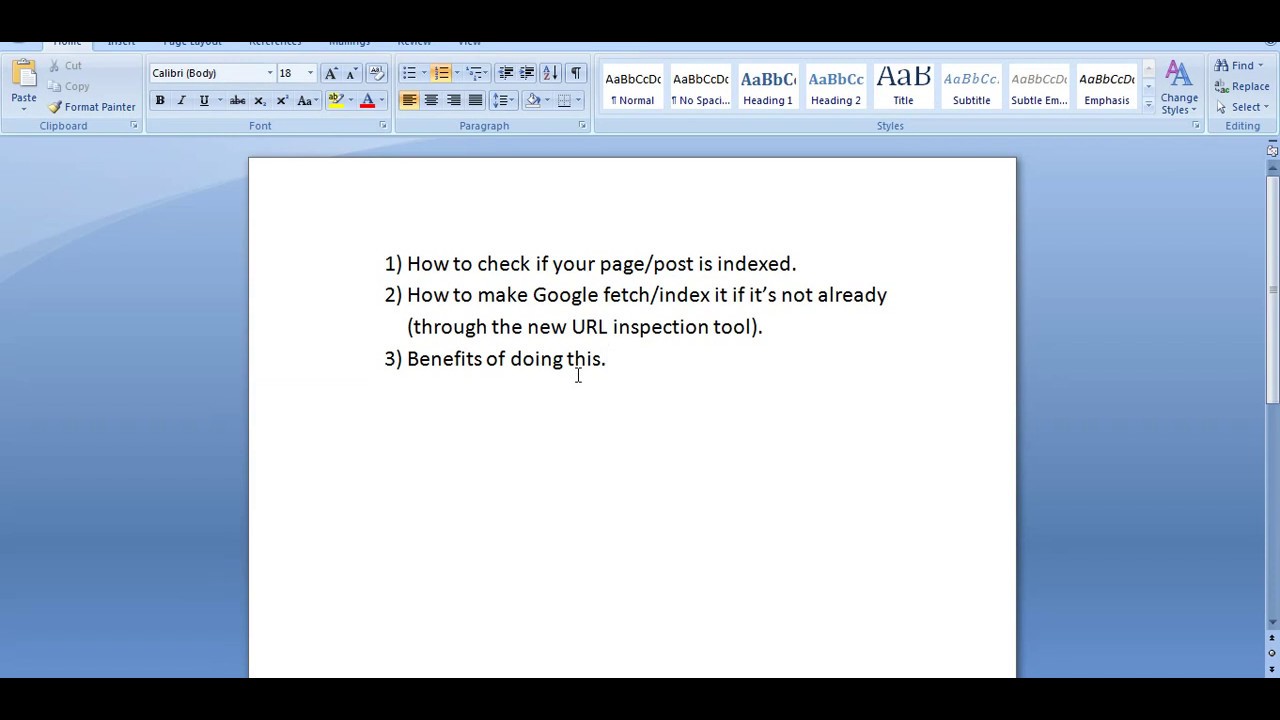This screenshot has height=720, width=1280.
Task: Switch to the References tab
Action: 275,43
